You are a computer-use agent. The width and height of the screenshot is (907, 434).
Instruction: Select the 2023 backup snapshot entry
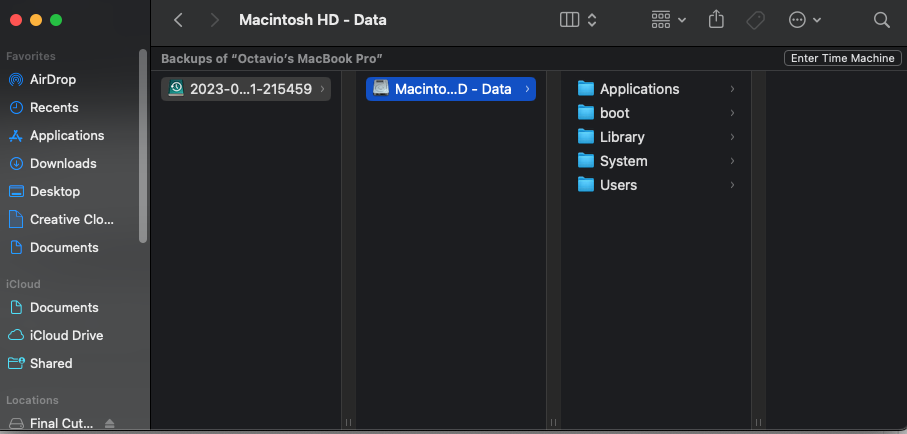point(245,89)
